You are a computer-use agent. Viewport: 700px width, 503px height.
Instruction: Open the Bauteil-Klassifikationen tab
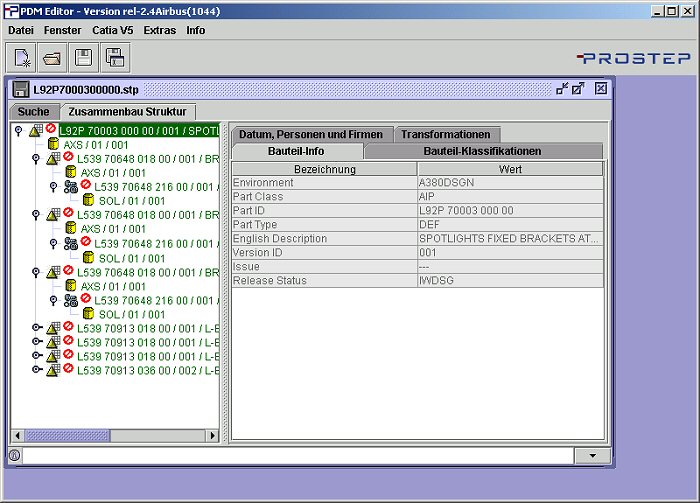pos(483,151)
